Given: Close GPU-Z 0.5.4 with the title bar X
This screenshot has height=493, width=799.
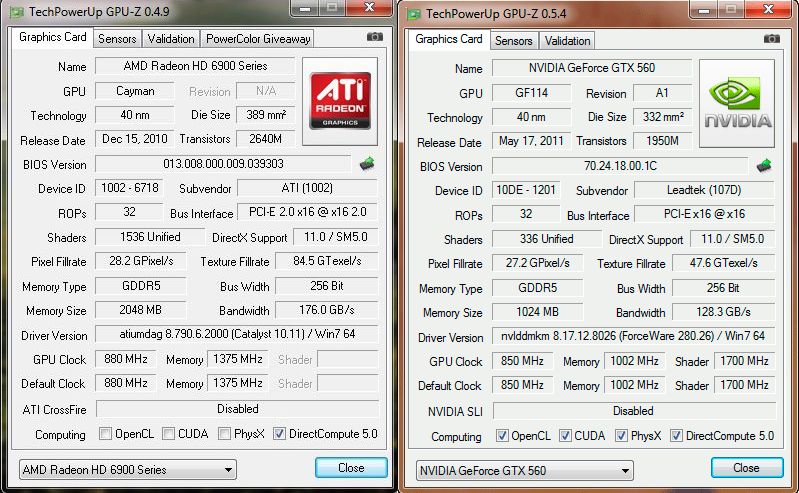Looking at the screenshot, I should (768, 9).
